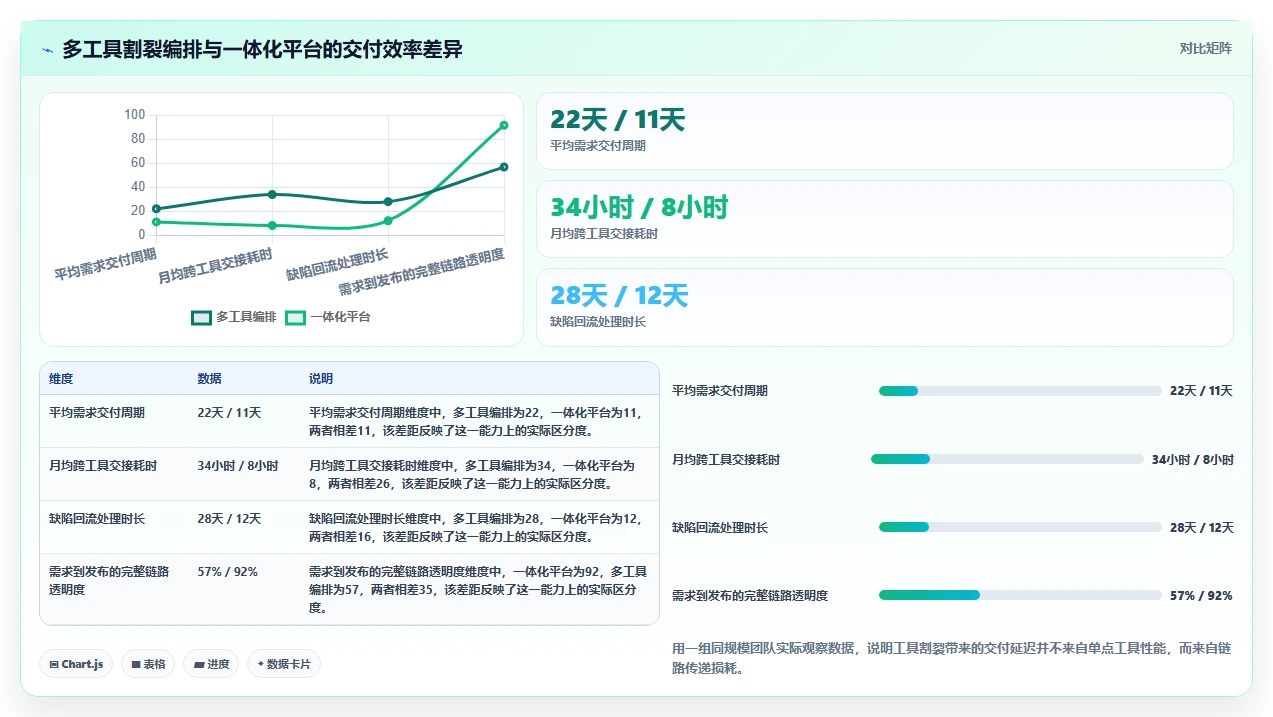Image resolution: width=1273 pixels, height=717 pixels.
Task: Click the icon inside the 数据卡片 chip
Action: [x=260, y=664]
